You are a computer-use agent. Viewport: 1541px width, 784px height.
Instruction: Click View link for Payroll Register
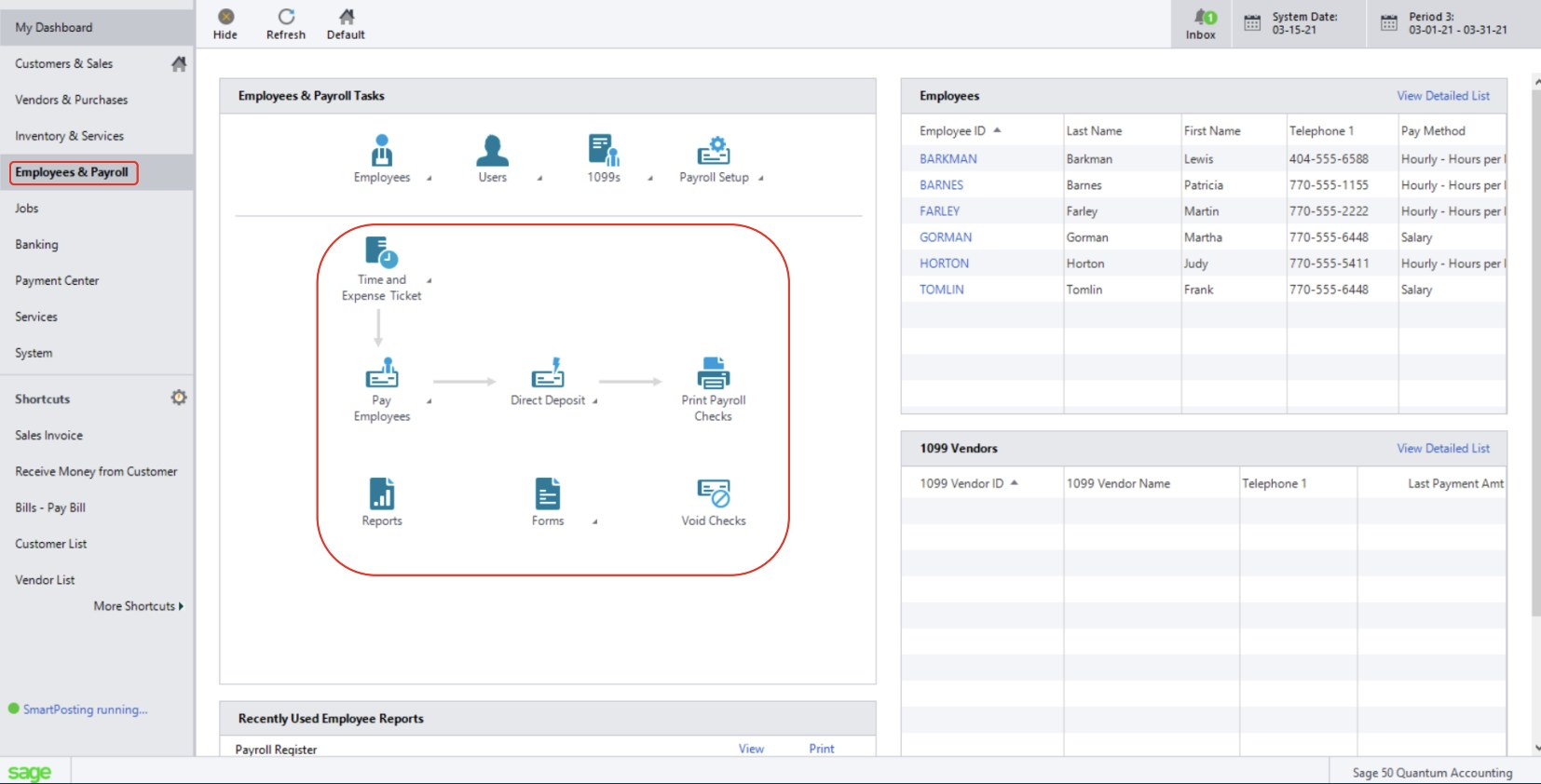(x=751, y=749)
